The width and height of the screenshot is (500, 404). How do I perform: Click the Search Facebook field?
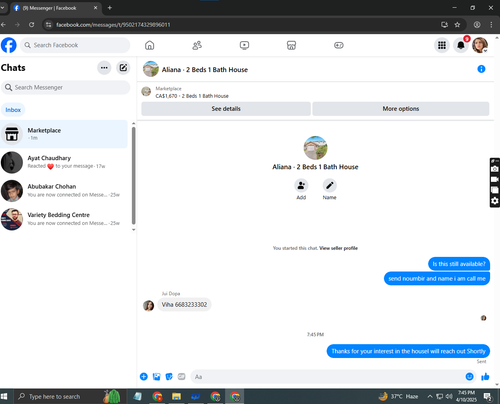(75, 45)
